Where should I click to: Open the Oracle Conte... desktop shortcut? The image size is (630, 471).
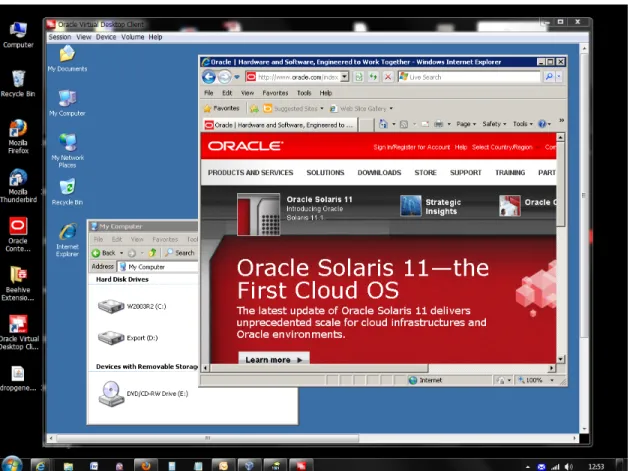point(18,235)
